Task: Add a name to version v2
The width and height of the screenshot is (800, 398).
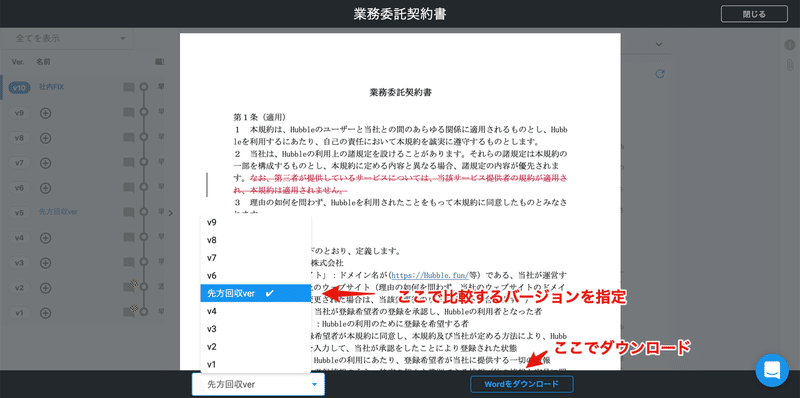Action: 45,288
